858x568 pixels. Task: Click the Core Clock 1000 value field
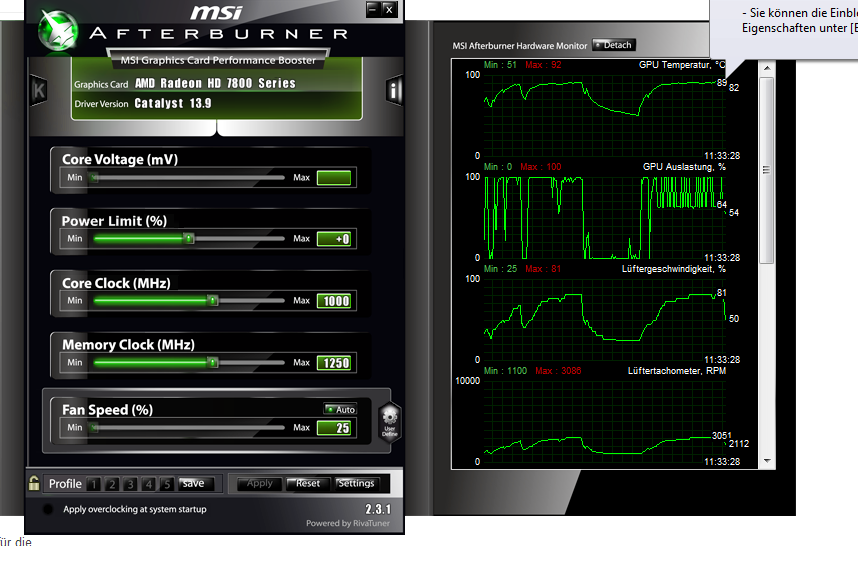point(334,301)
